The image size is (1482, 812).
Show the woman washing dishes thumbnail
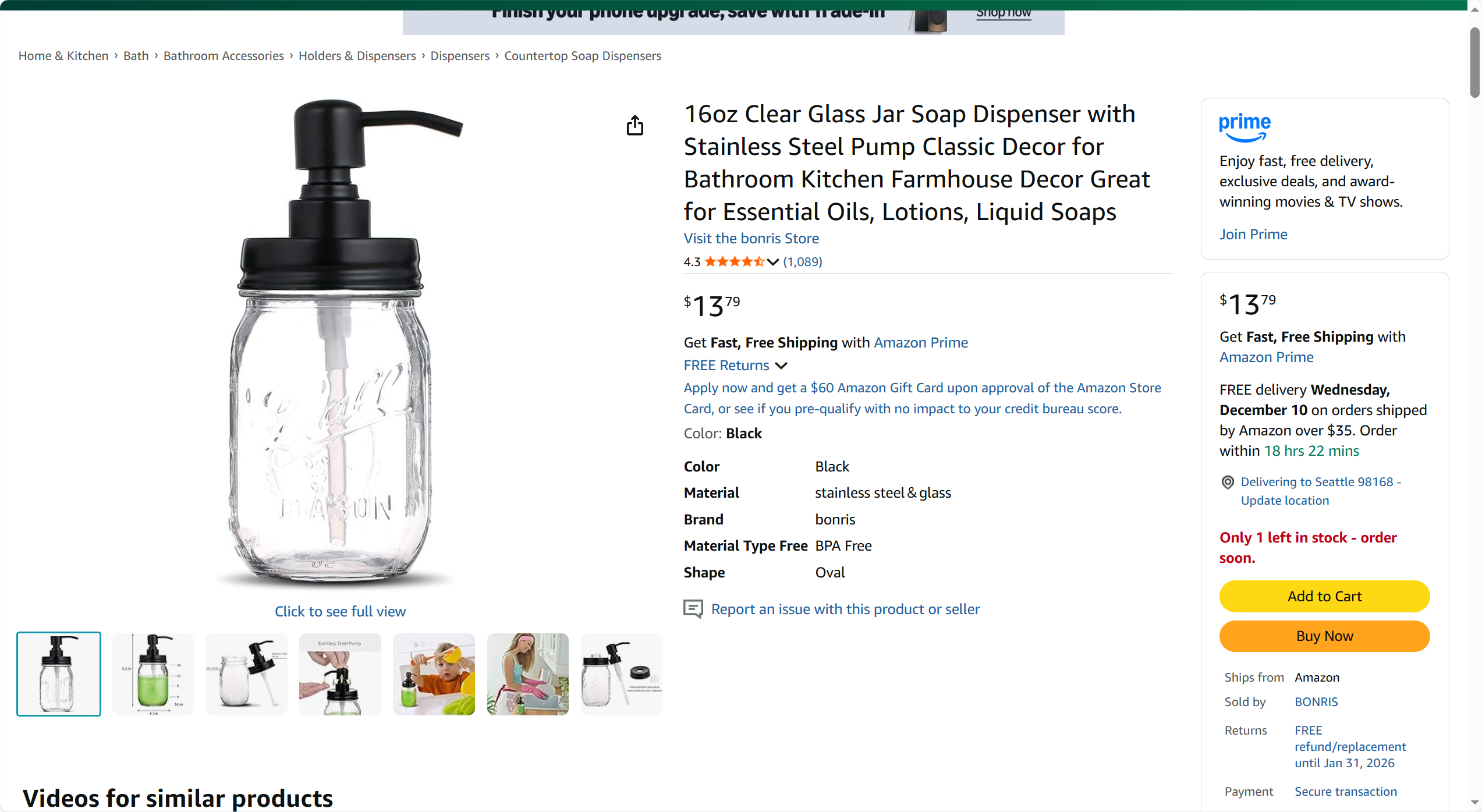(x=527, y=674)
